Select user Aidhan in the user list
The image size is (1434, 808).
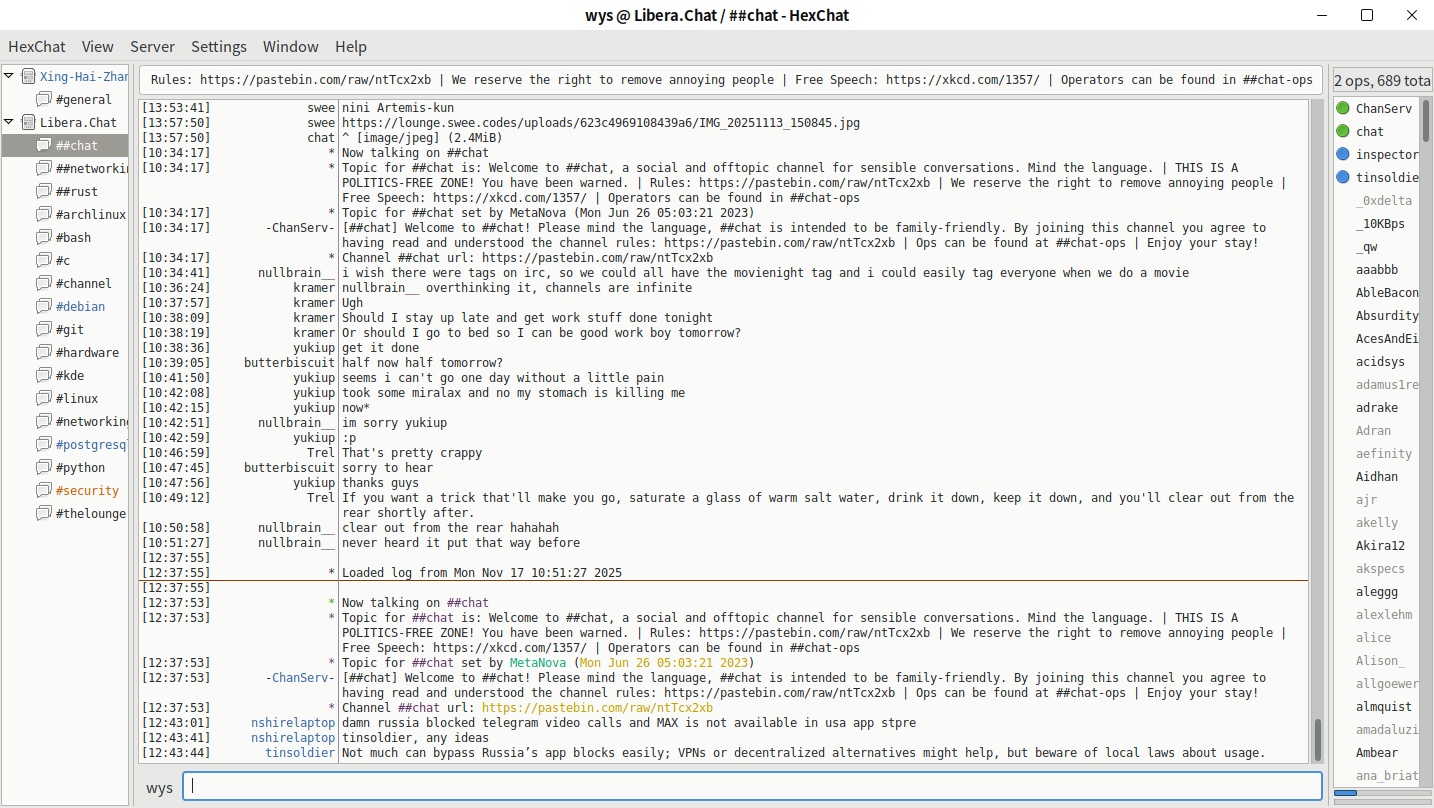coord(1377,476)
